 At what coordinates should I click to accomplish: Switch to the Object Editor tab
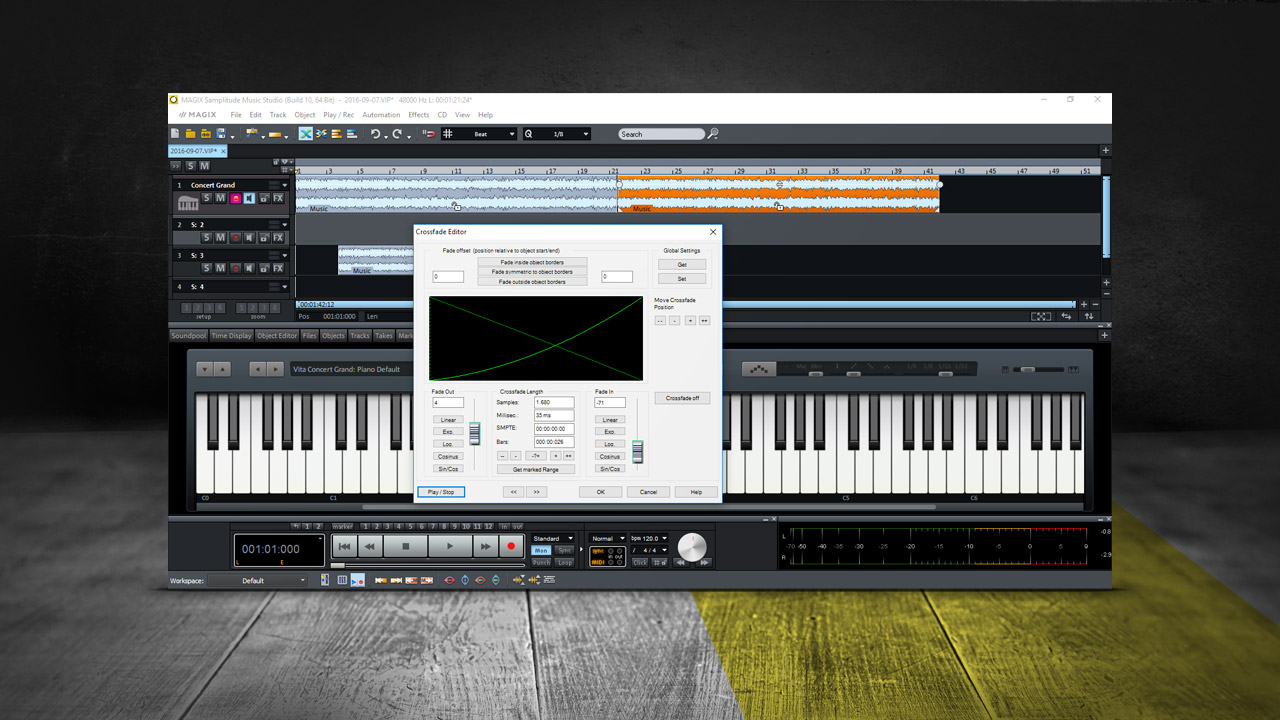pos(276,336)
